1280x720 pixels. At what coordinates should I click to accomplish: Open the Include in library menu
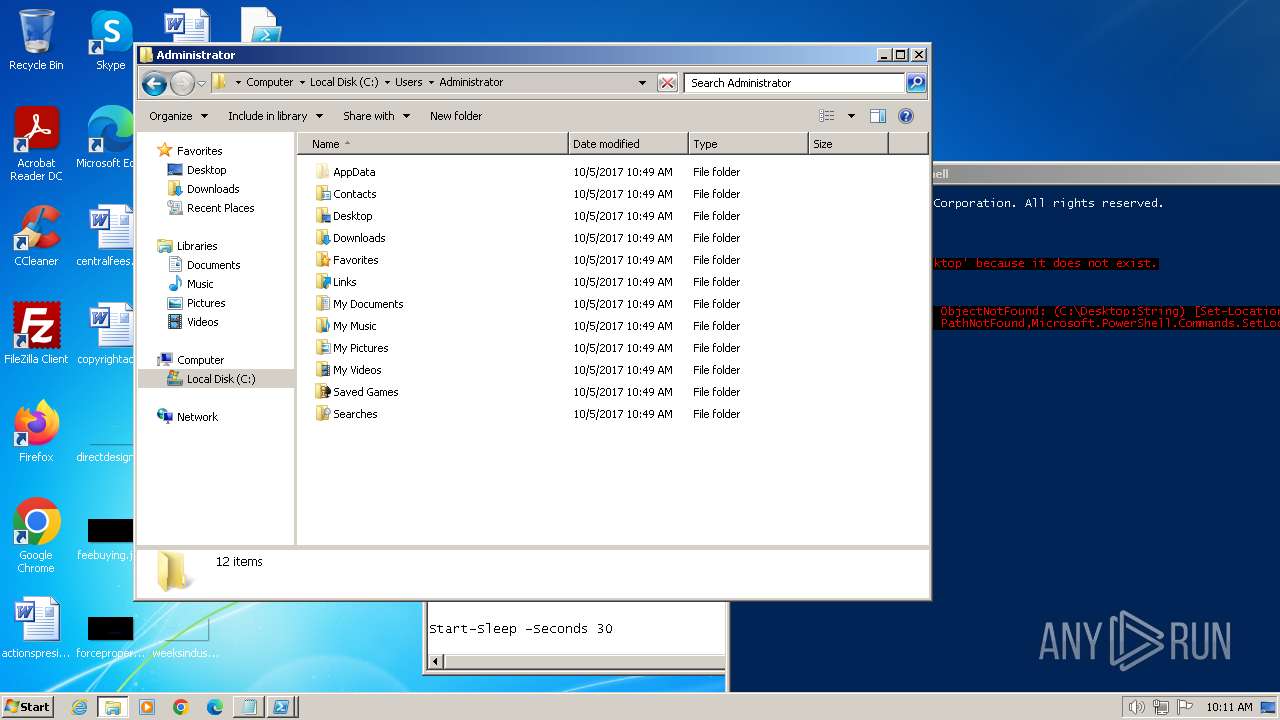[275, 116]
